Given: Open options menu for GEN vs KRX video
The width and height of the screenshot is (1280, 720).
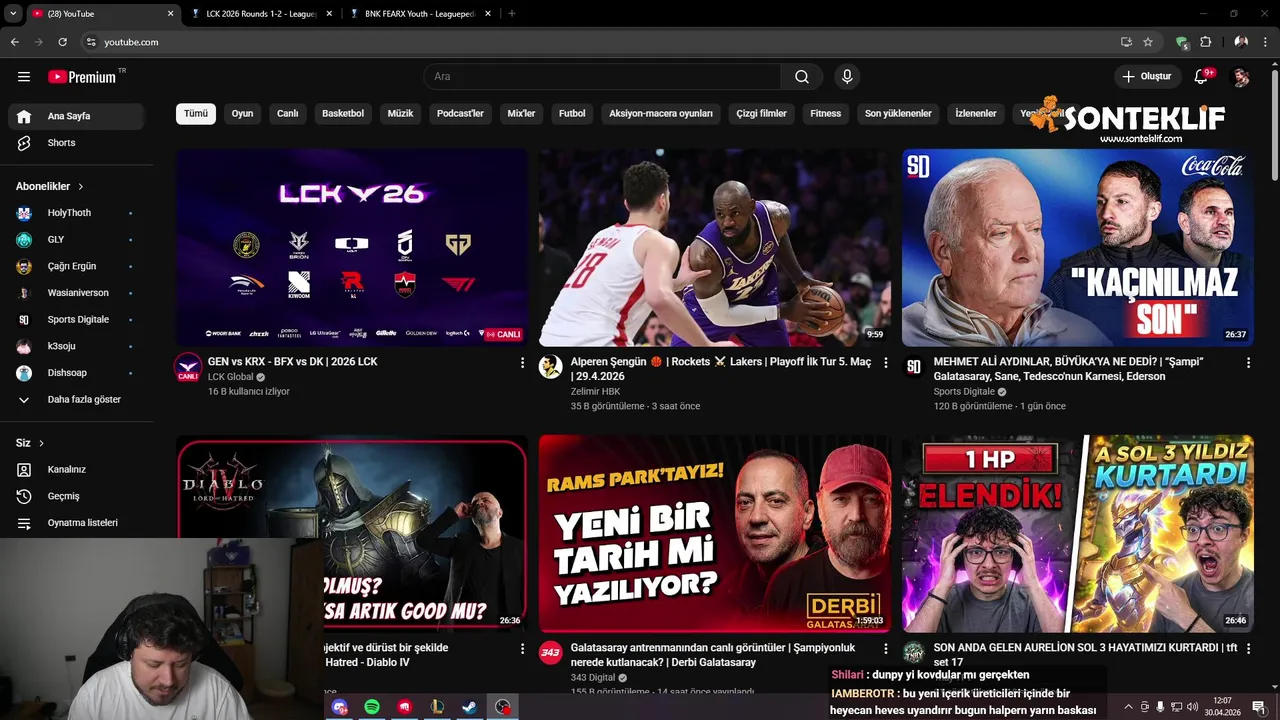Looking at the screenshot, I should click(x=521, y=363).
